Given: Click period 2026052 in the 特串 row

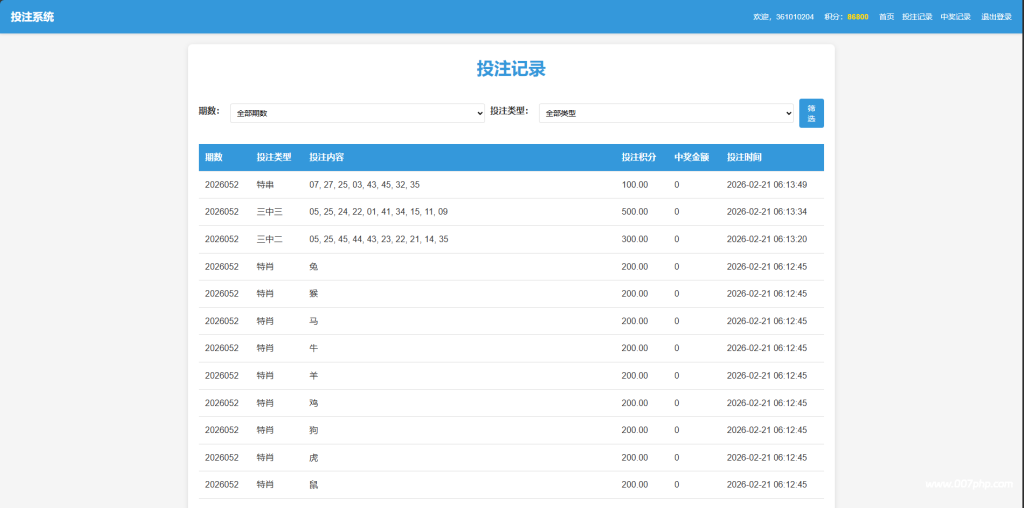Looking at the screenshot, I should (x=221, y=185).
